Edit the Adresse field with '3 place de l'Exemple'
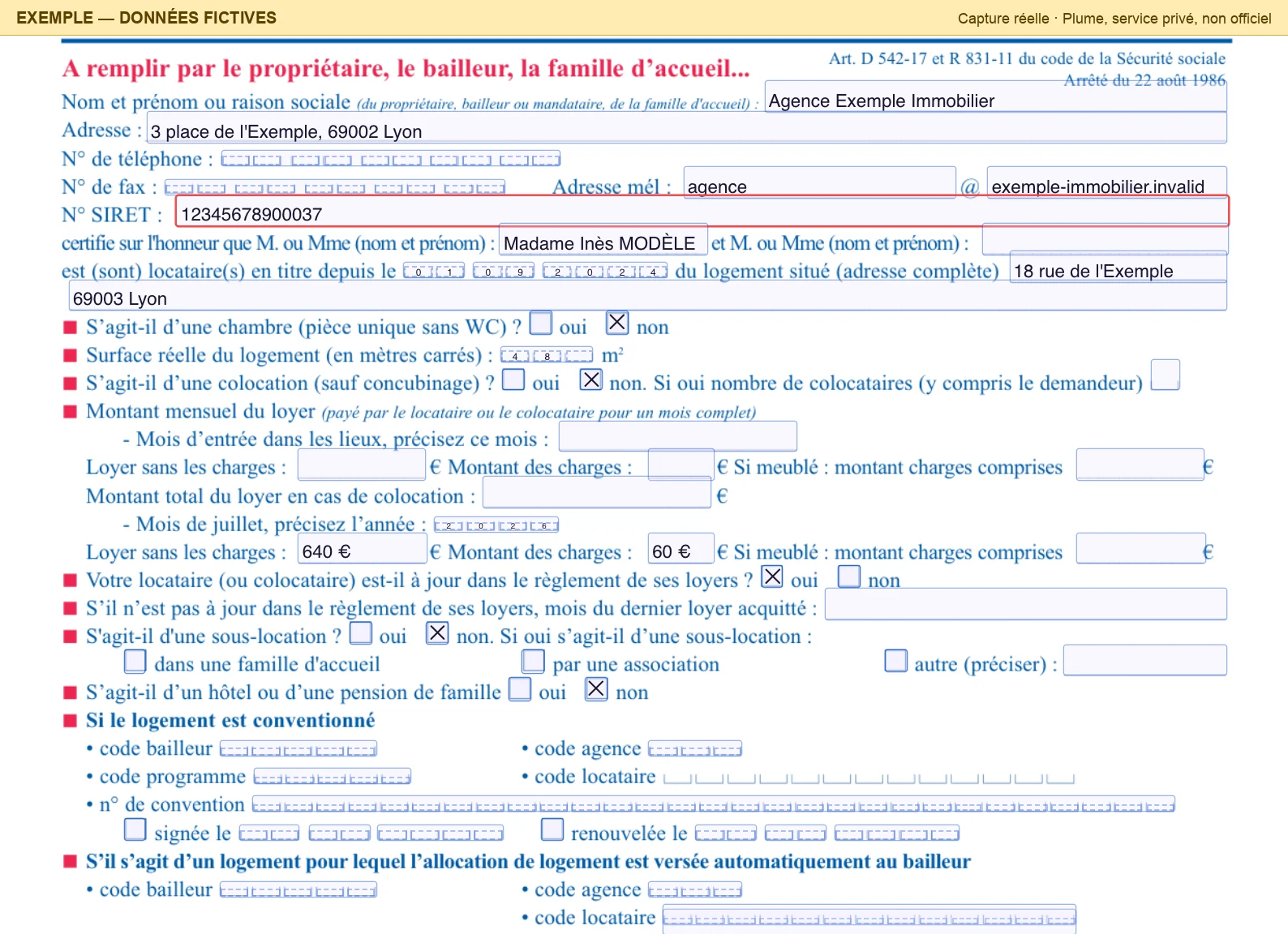 click(686, 128)
